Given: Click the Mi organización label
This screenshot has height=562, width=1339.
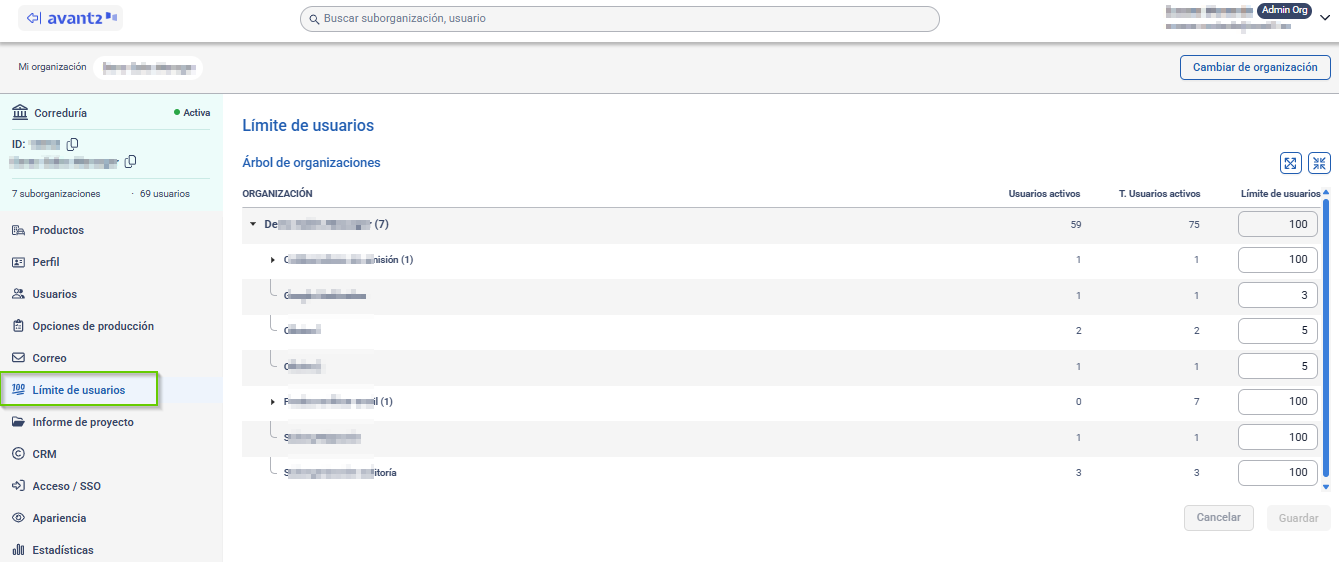Looking at the screenshot, I should [52, 67].
